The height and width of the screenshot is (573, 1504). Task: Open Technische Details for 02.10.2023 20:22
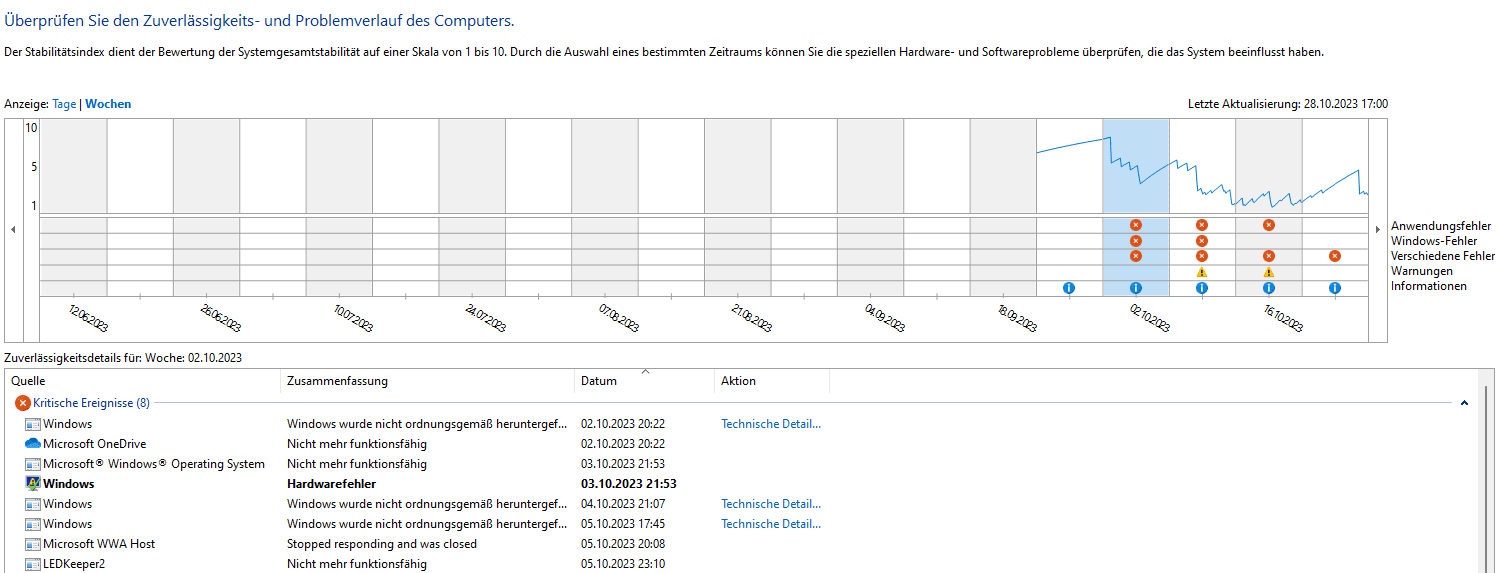click(x=771, y=424)
